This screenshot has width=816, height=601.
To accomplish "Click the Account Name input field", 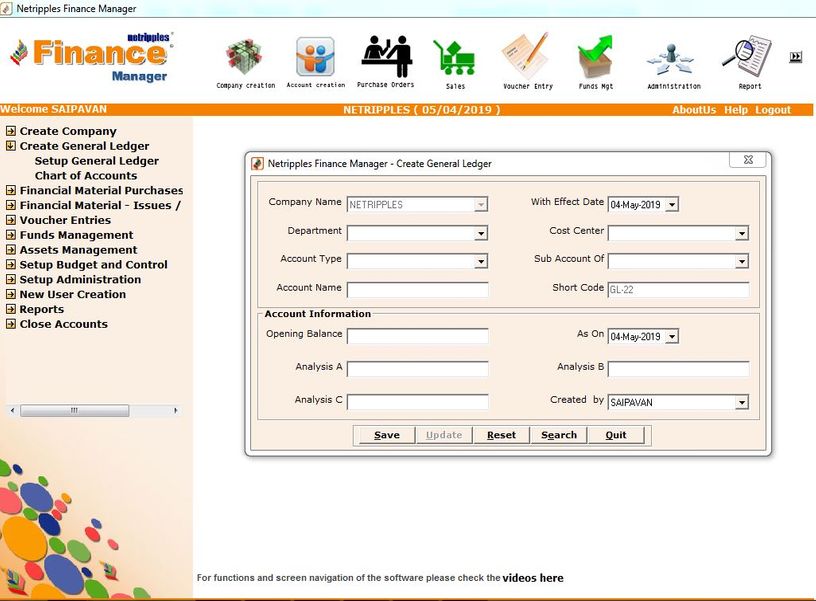I will coord(417,290).
